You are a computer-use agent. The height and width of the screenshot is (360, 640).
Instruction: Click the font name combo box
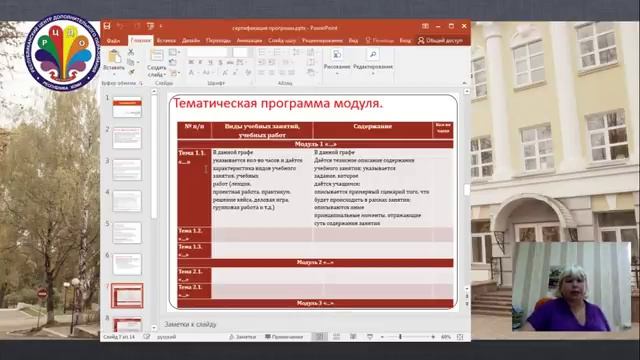[x=207, y=52]
